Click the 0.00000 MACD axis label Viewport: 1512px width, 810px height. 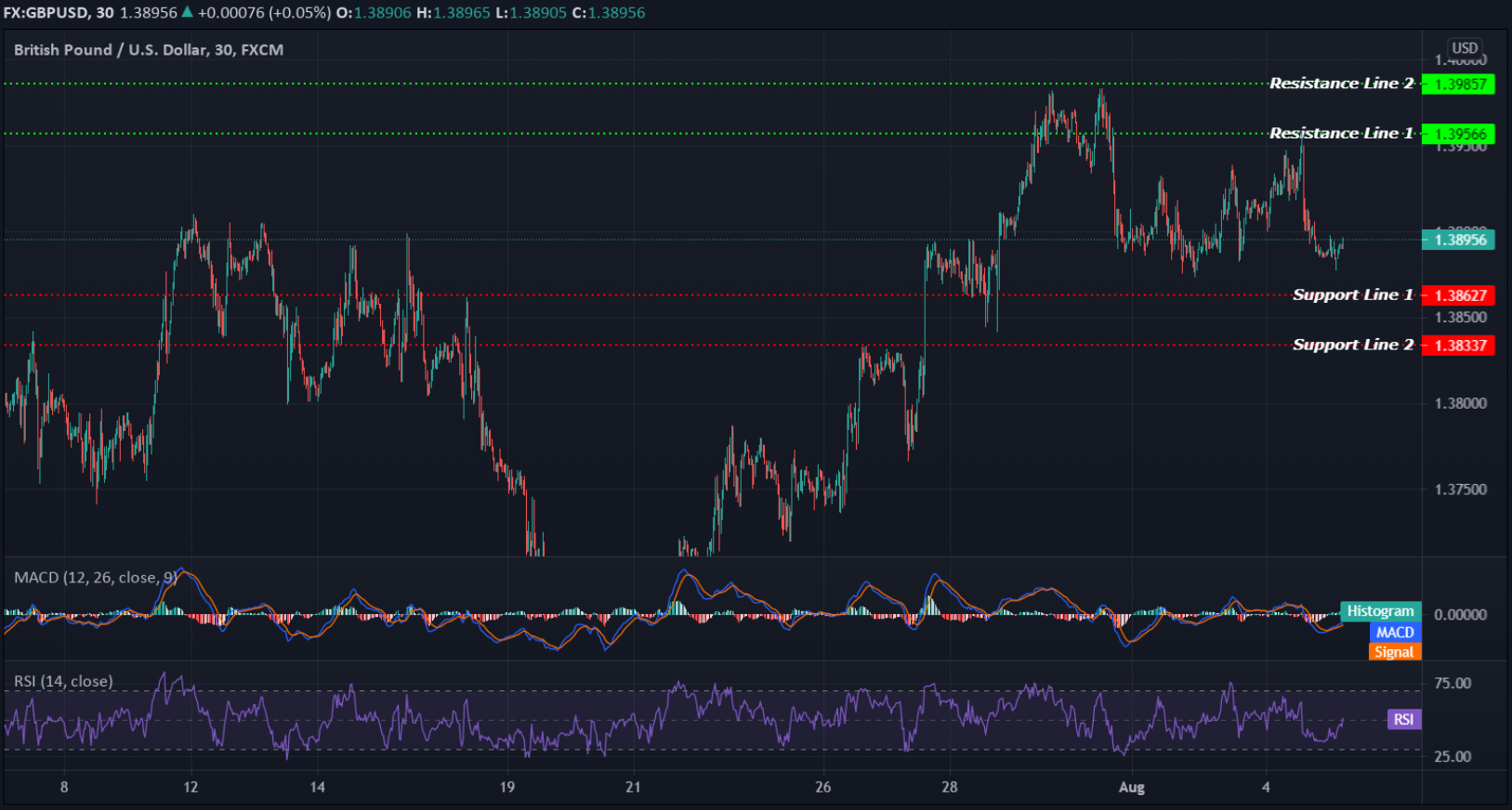[x=1460, y=615]
